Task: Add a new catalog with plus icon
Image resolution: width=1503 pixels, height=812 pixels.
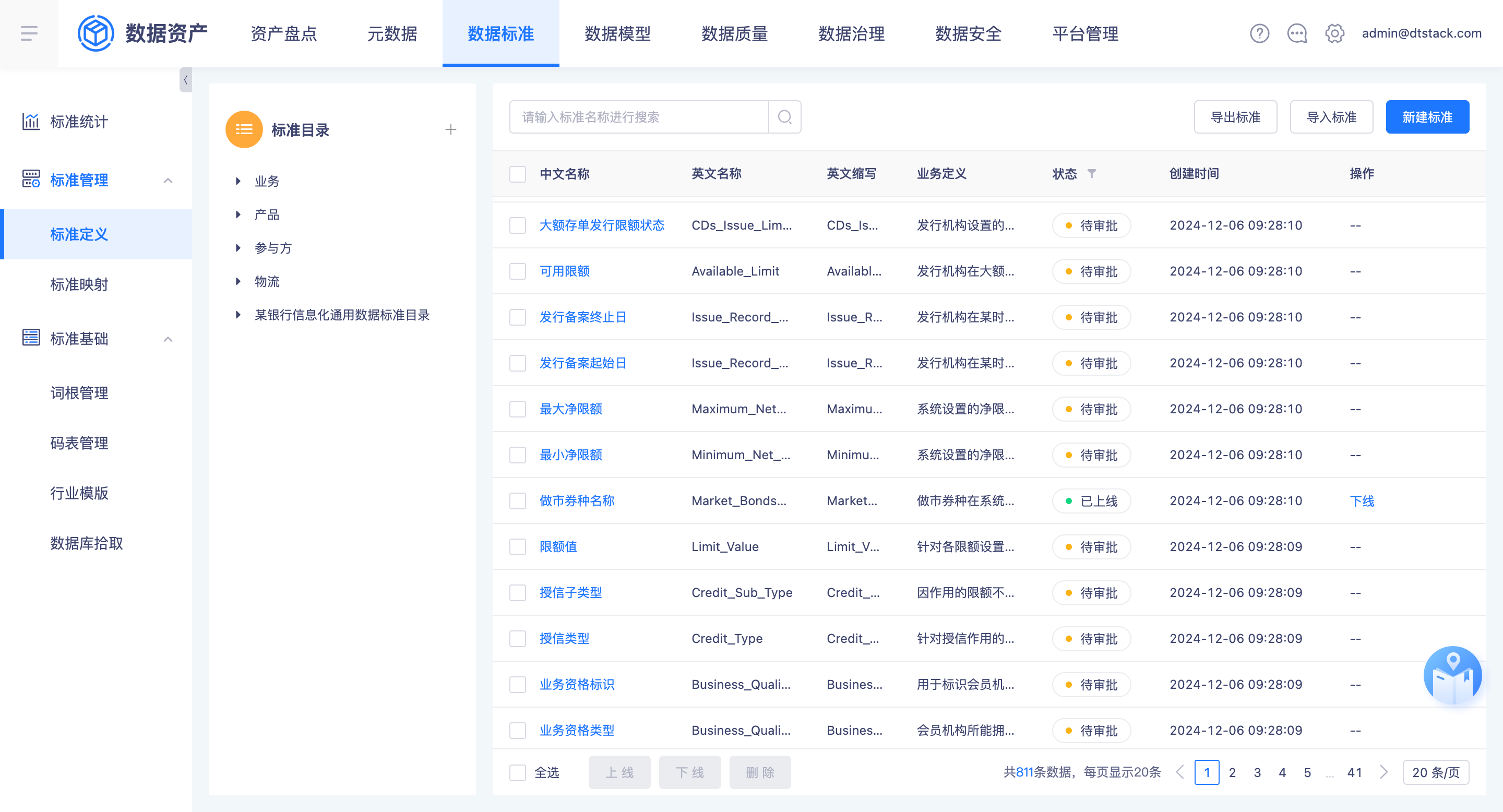Action: click(450, 129)
